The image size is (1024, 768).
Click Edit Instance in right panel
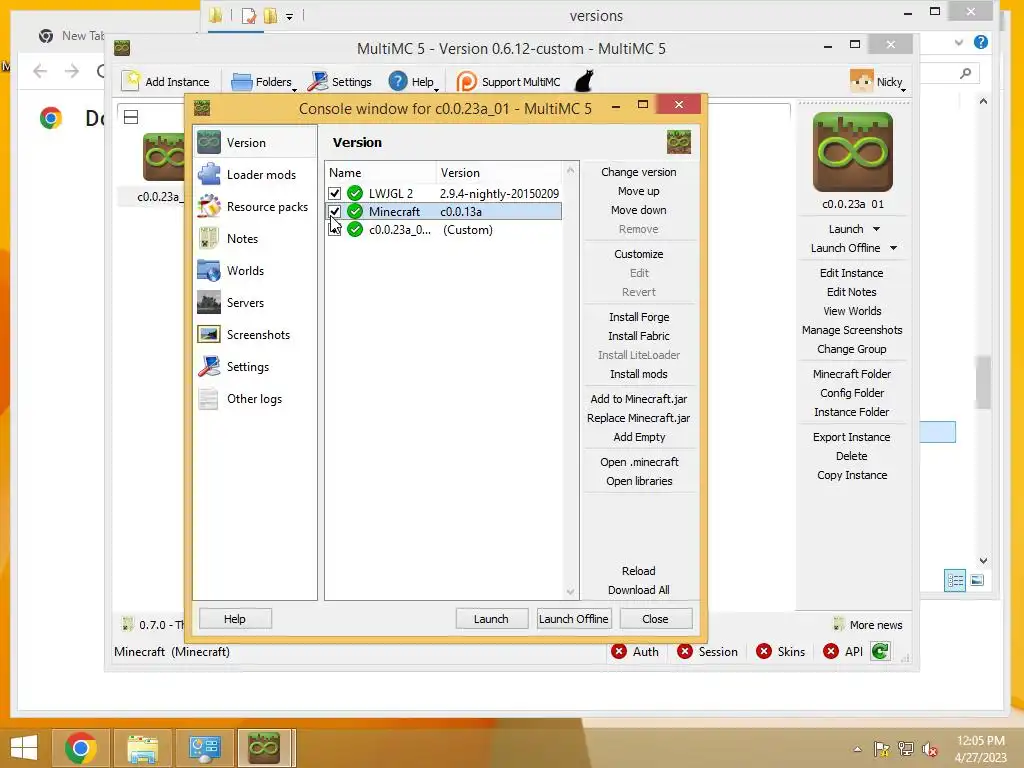pyautogui.click(x=852, y=273)
